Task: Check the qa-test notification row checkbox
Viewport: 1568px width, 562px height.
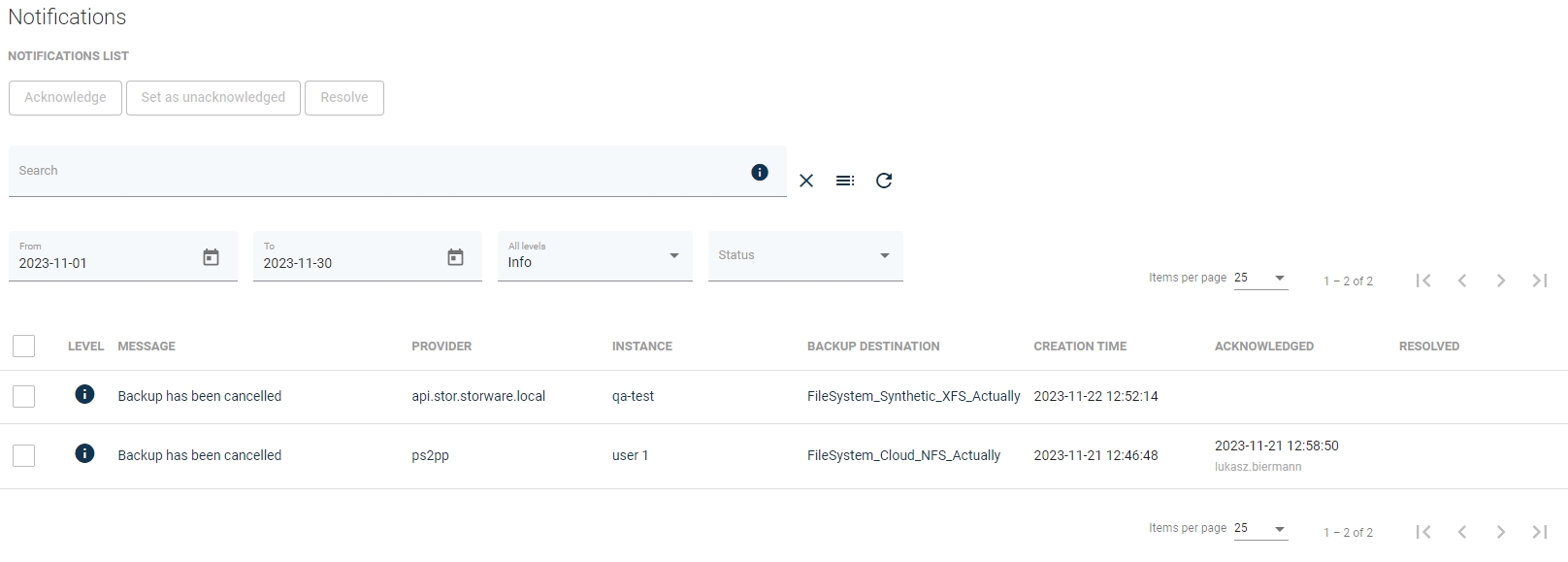Action: point(24,396)
